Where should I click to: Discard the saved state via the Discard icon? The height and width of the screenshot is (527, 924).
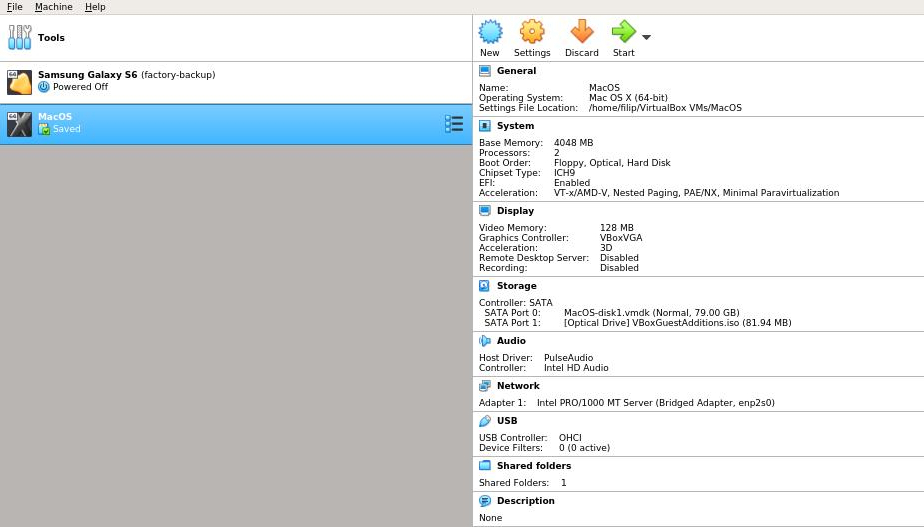coord(582,32)
